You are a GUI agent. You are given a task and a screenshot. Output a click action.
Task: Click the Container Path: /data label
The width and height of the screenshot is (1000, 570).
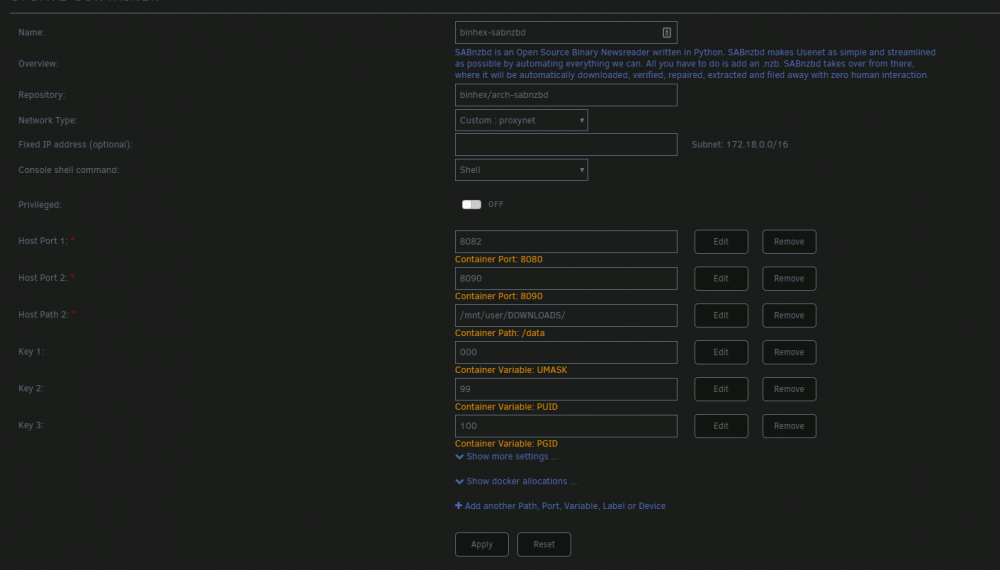[x=499, y=333]
